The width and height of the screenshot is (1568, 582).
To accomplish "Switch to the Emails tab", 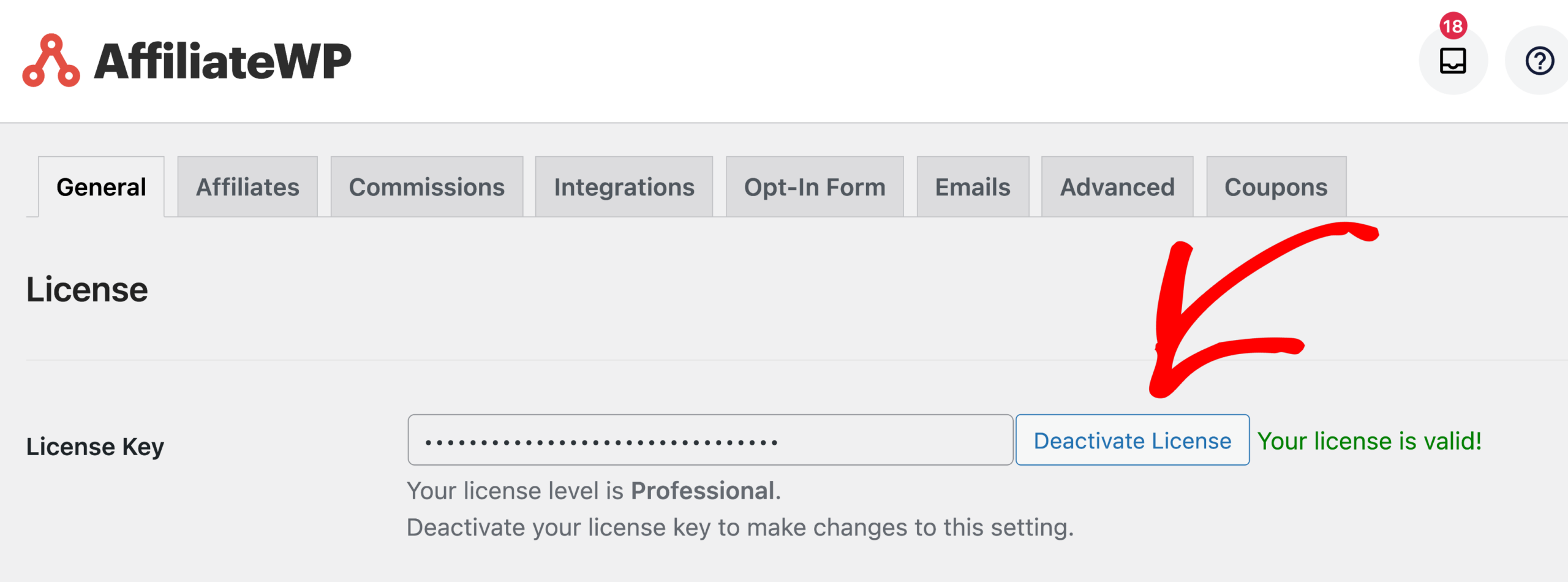I will 973,187.
